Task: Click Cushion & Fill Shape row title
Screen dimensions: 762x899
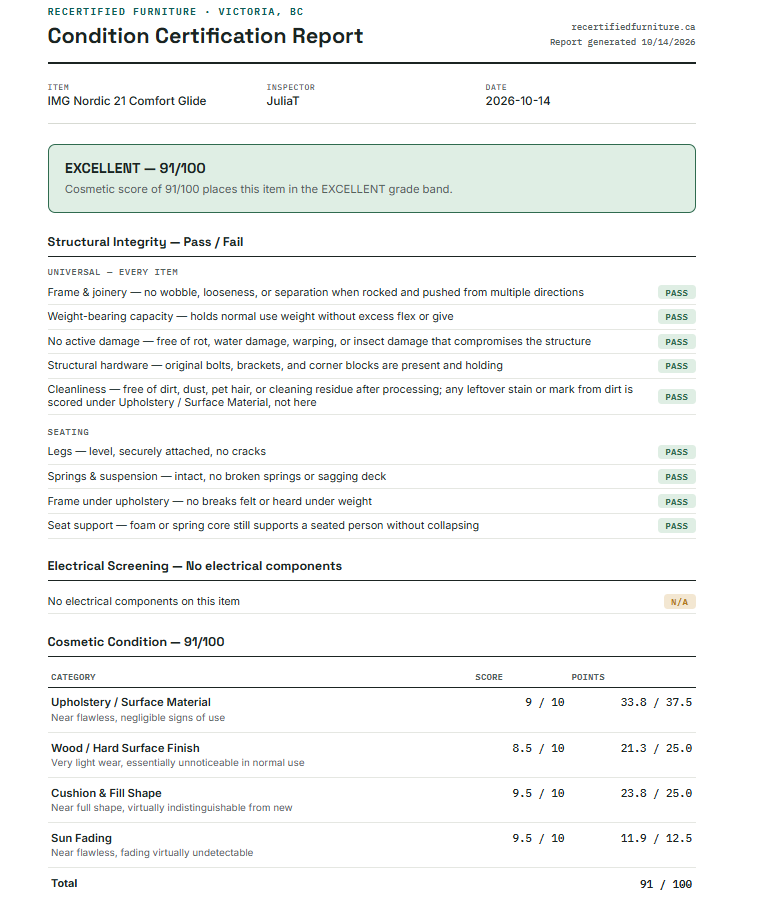Action: 106,794
